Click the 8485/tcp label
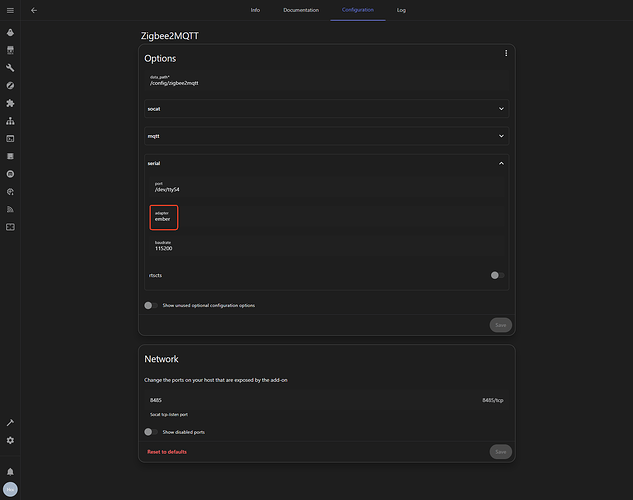The image size is (633, 500). 493,400
